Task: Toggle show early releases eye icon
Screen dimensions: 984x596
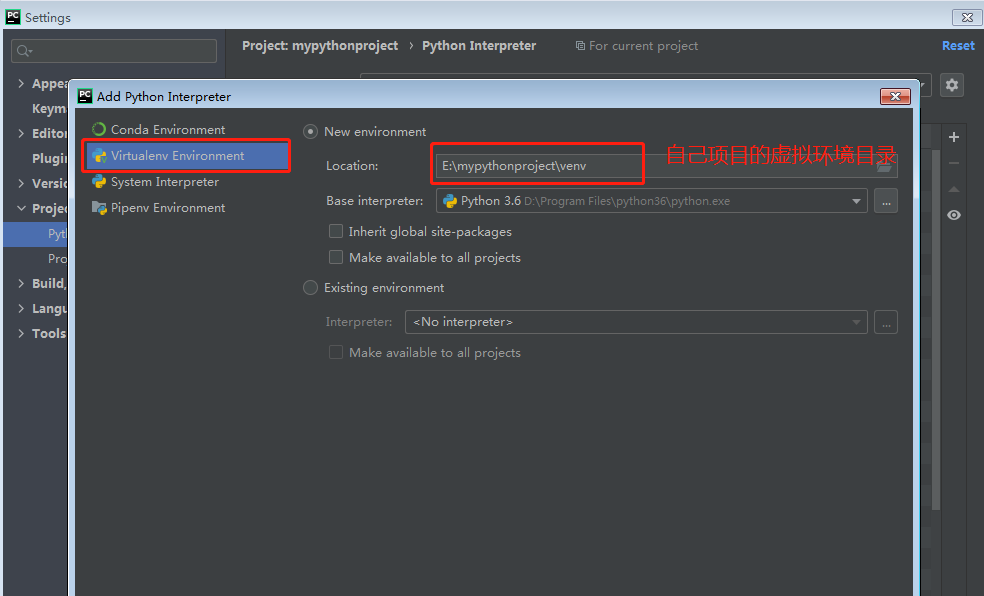Action: click(954, 215)
